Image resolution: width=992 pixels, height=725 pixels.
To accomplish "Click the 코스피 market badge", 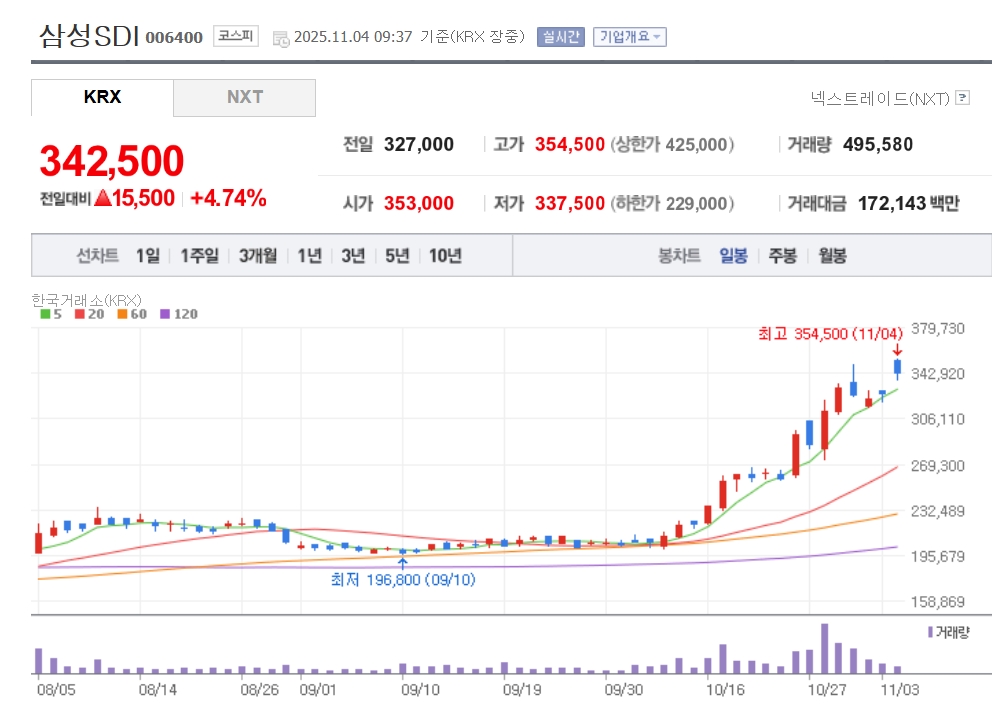I will 236,37.
